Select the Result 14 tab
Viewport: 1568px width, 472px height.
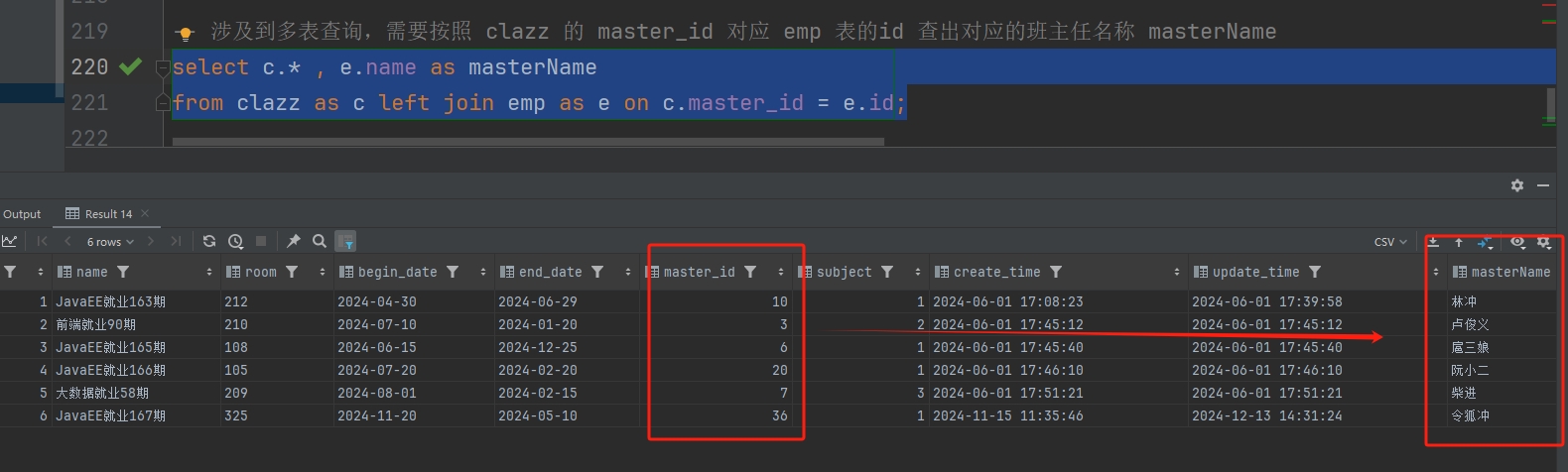[107, 214]
